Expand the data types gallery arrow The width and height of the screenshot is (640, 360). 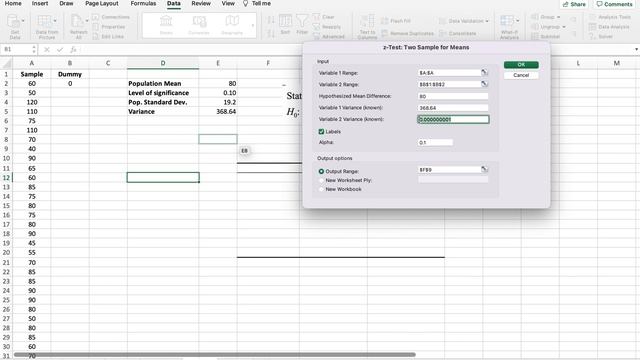(x=253, y=25)
